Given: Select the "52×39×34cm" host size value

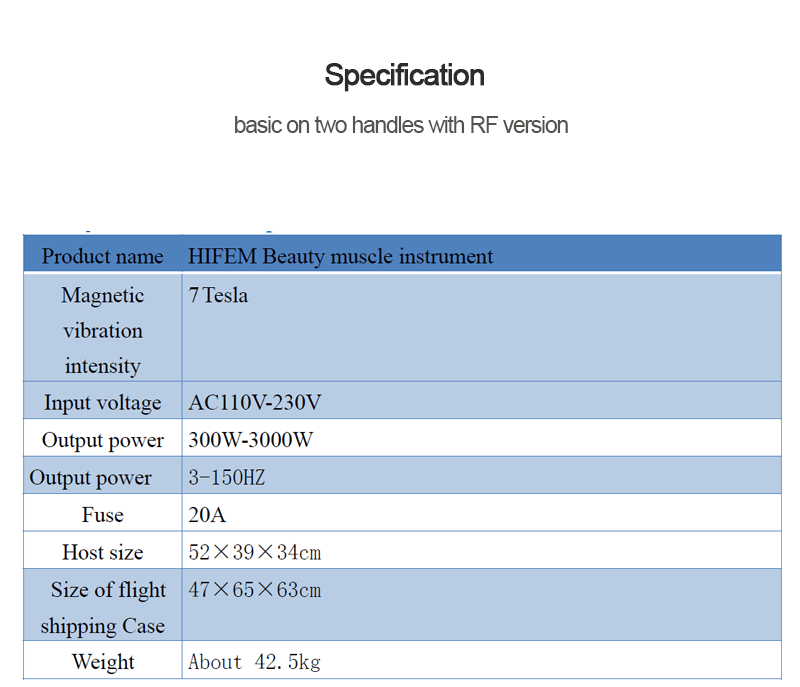Looking at the screenshot, I should click(x=254, y=552).
